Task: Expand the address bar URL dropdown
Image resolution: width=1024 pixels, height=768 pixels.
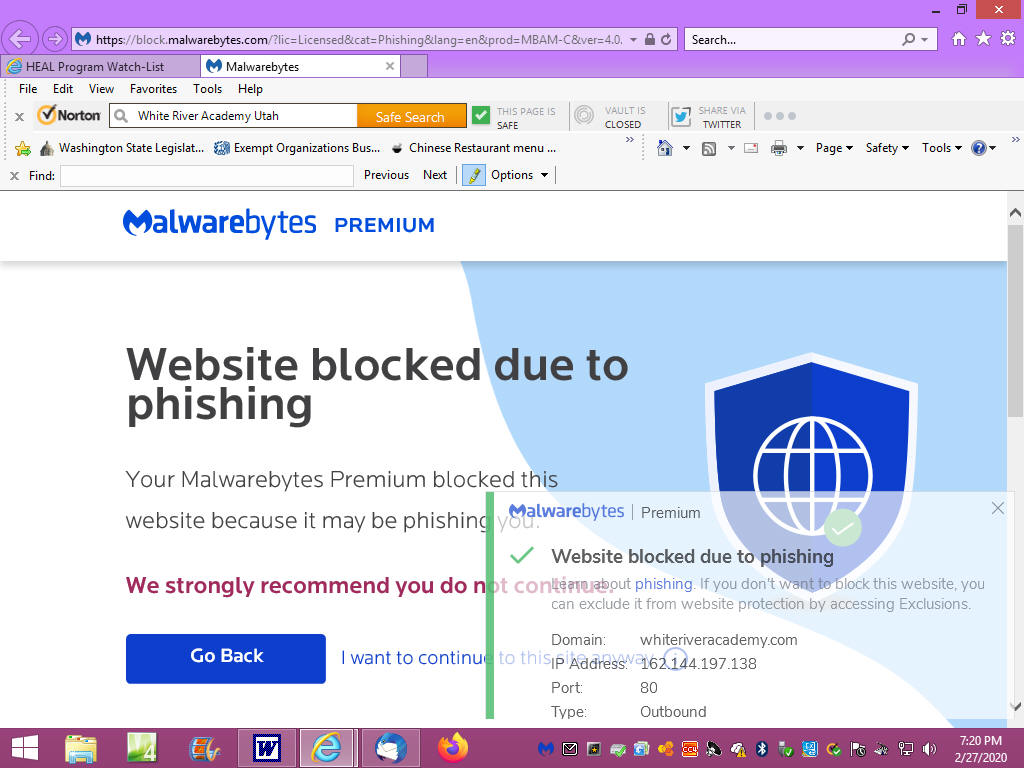Action: point(633,40)
